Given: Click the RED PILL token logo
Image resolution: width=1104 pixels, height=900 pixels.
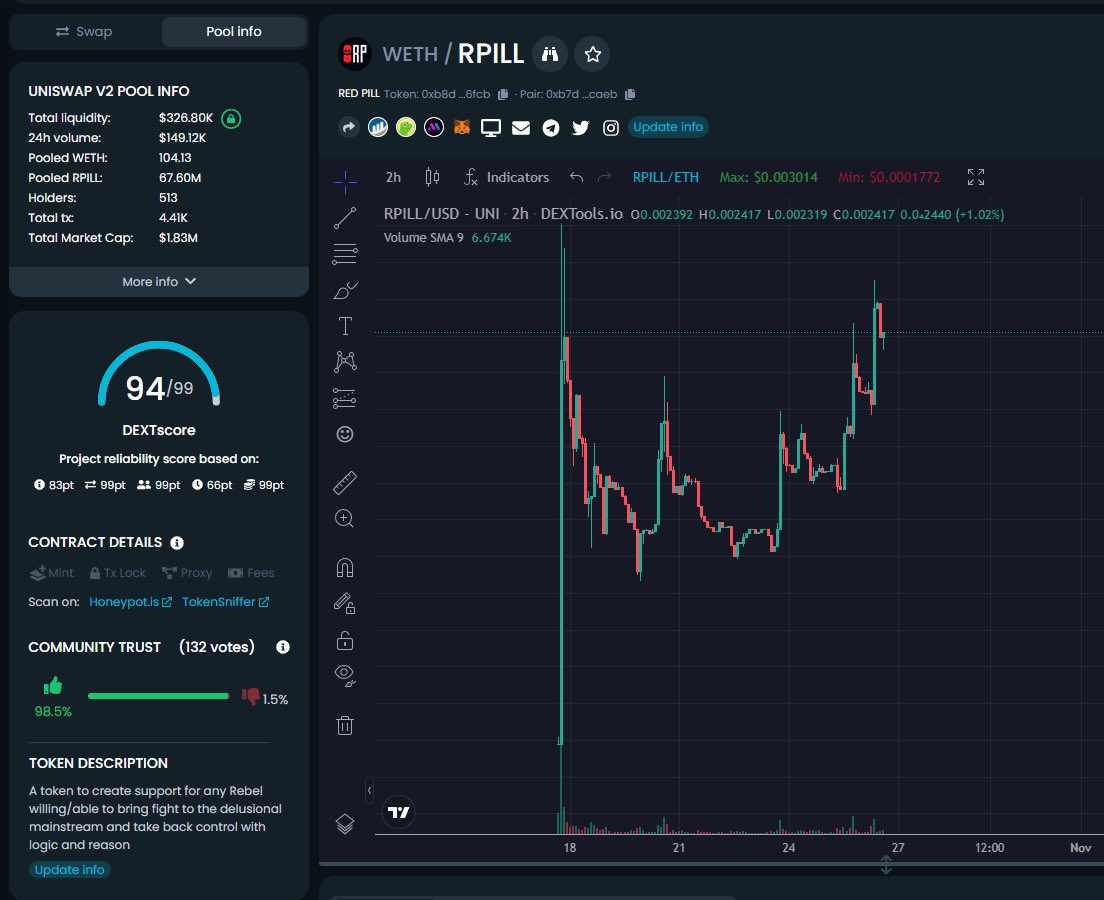Looking at the screenshot, I should click(354, 54).
